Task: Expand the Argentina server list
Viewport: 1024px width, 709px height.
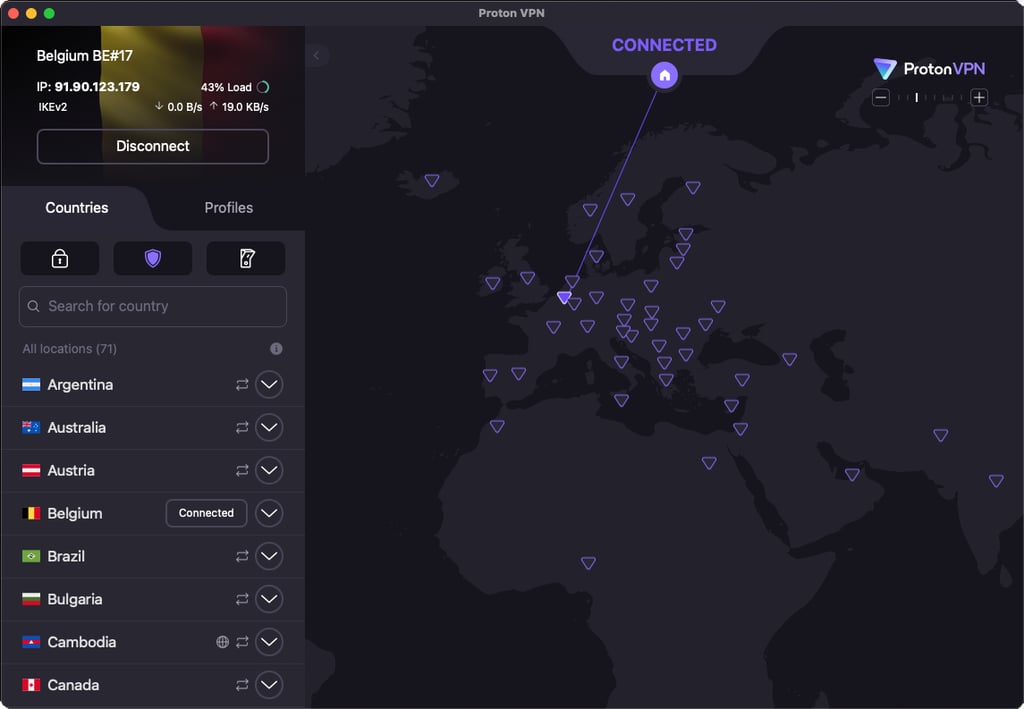Action: pos(269,385)
